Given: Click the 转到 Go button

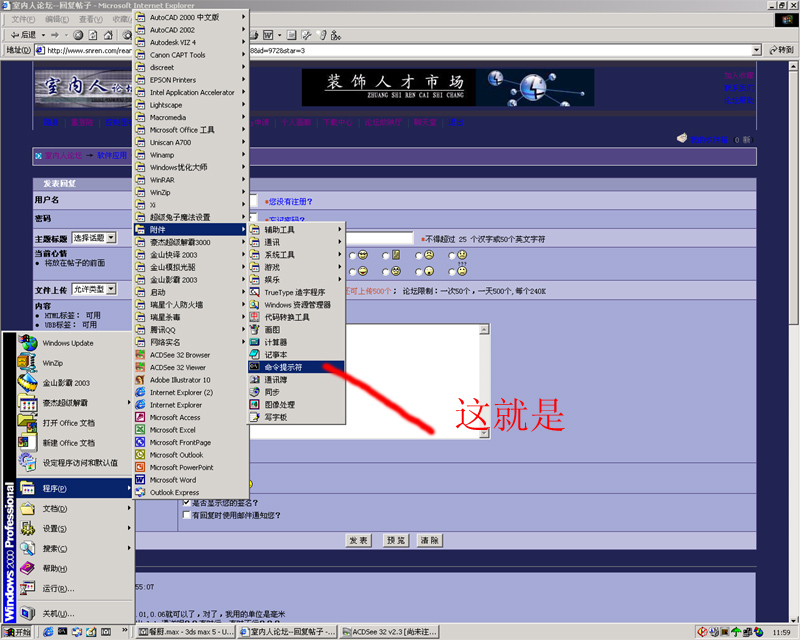Looking at the screenshot, I should (782, 50).
